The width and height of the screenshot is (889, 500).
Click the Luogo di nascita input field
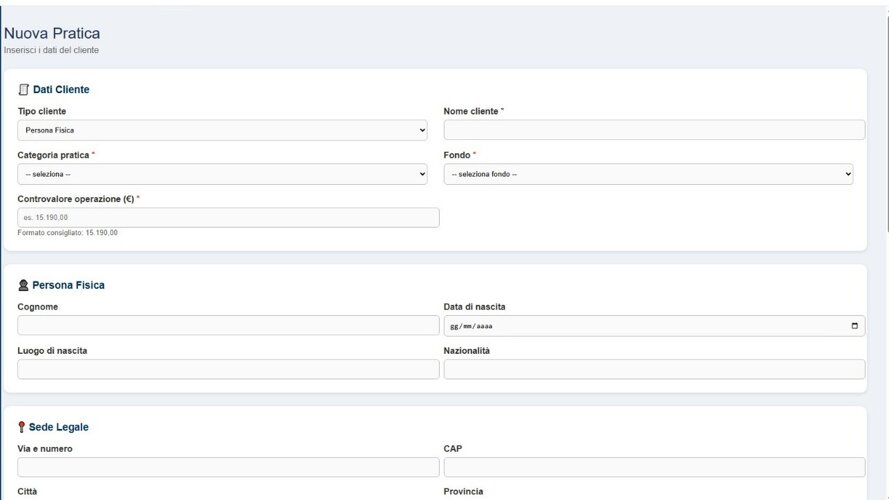(x=228, y=369)
